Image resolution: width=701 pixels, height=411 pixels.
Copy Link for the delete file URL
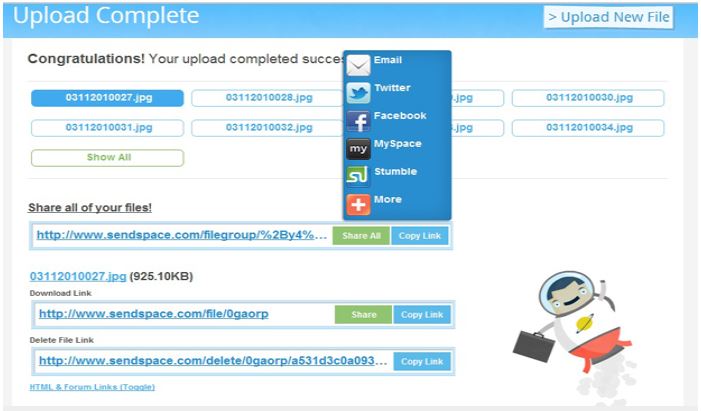point(422,361)
